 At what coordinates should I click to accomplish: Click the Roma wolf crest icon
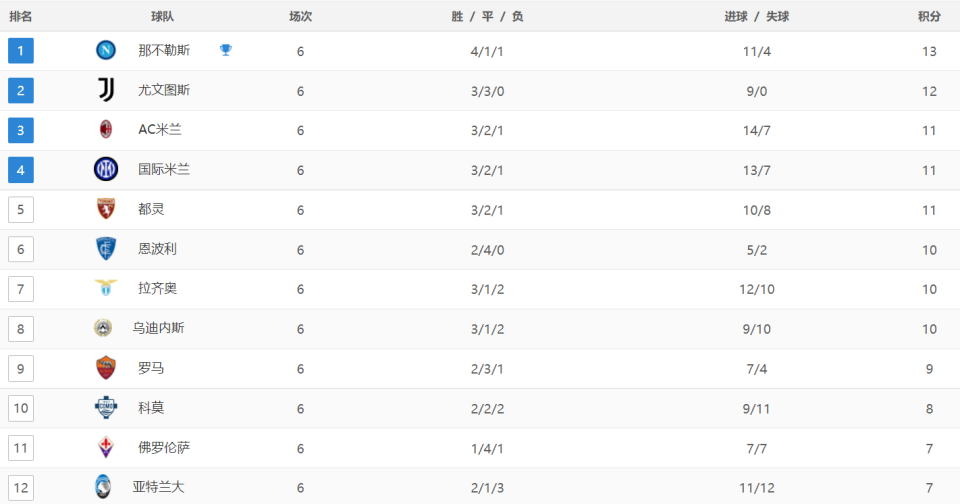(x=106, y=368)
